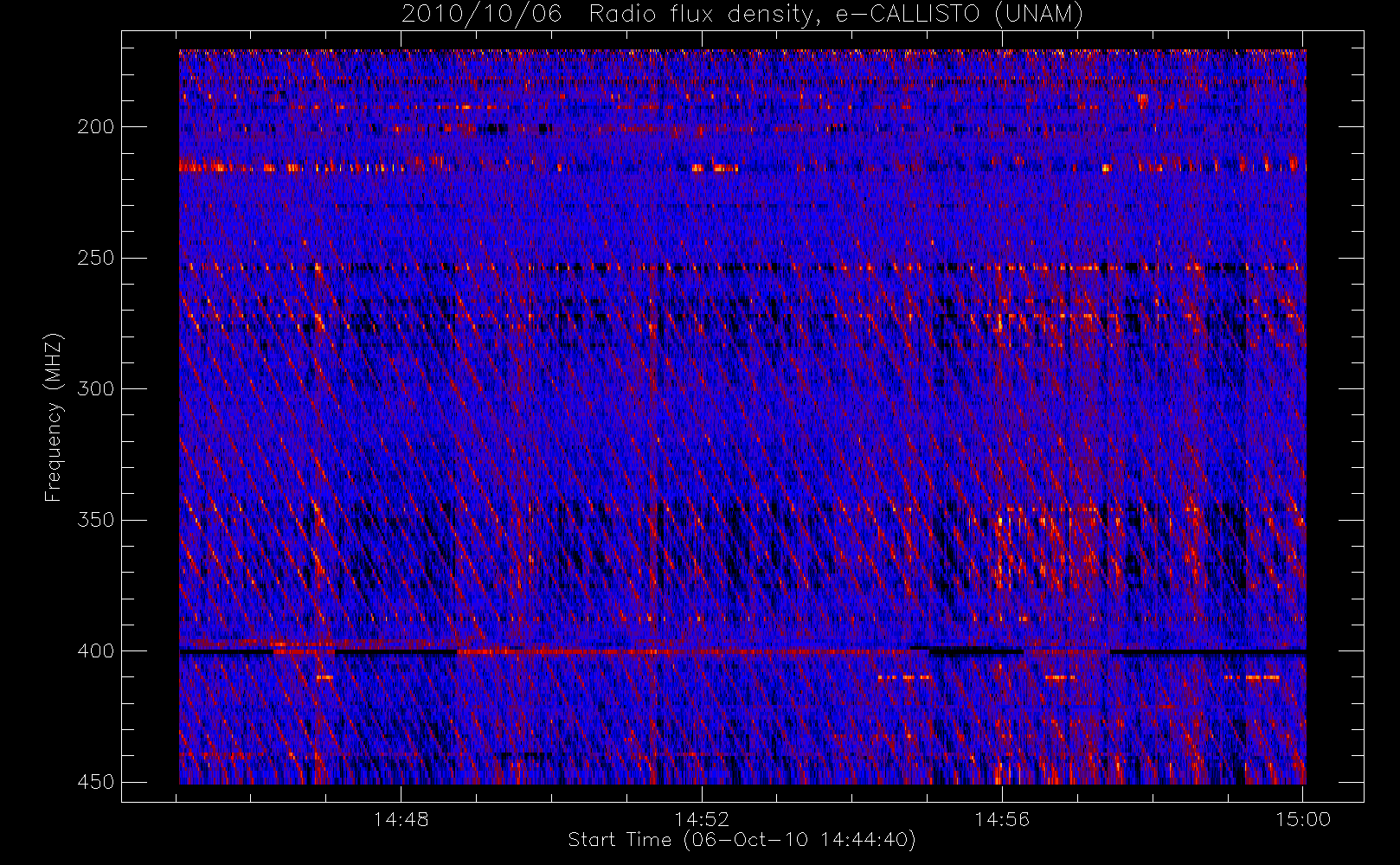Click the 14:52 time tick label
The height and width of the screenshot is (865, 1400).
pyautogui.click(x=702, y=819)
